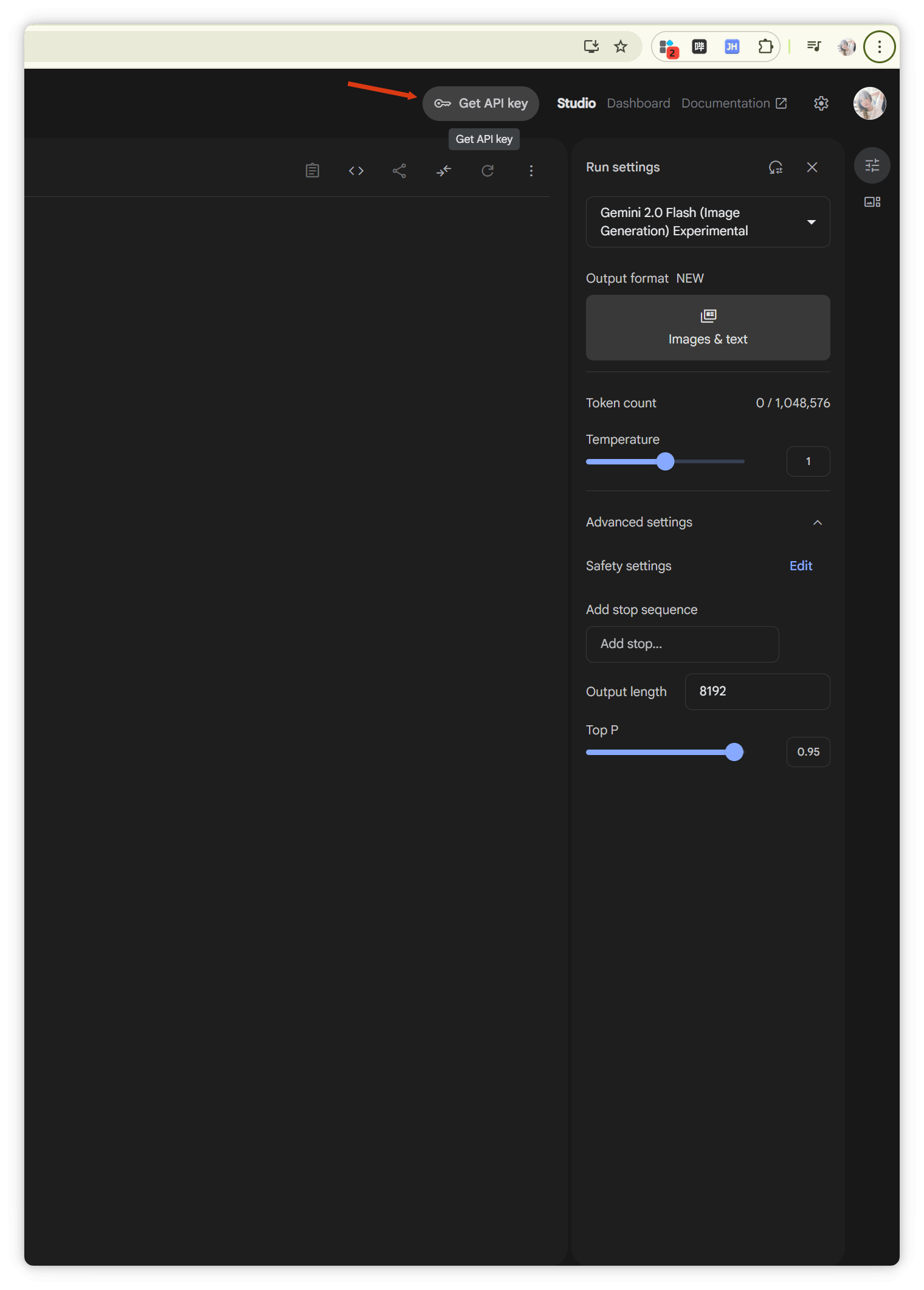Open the Gemini 2.0 Flash model dropdown
Screen dimensions: 924x1290
(x=708, y=222)
